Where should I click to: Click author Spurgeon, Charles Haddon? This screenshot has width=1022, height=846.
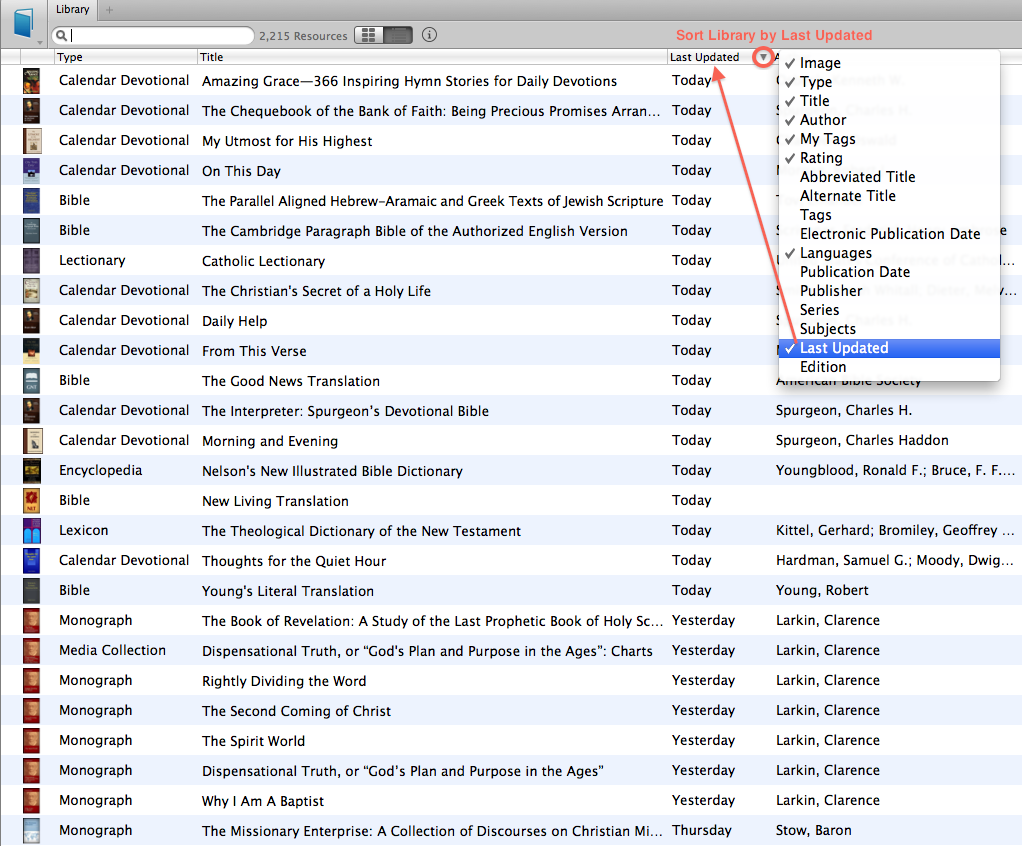(862, 441)
